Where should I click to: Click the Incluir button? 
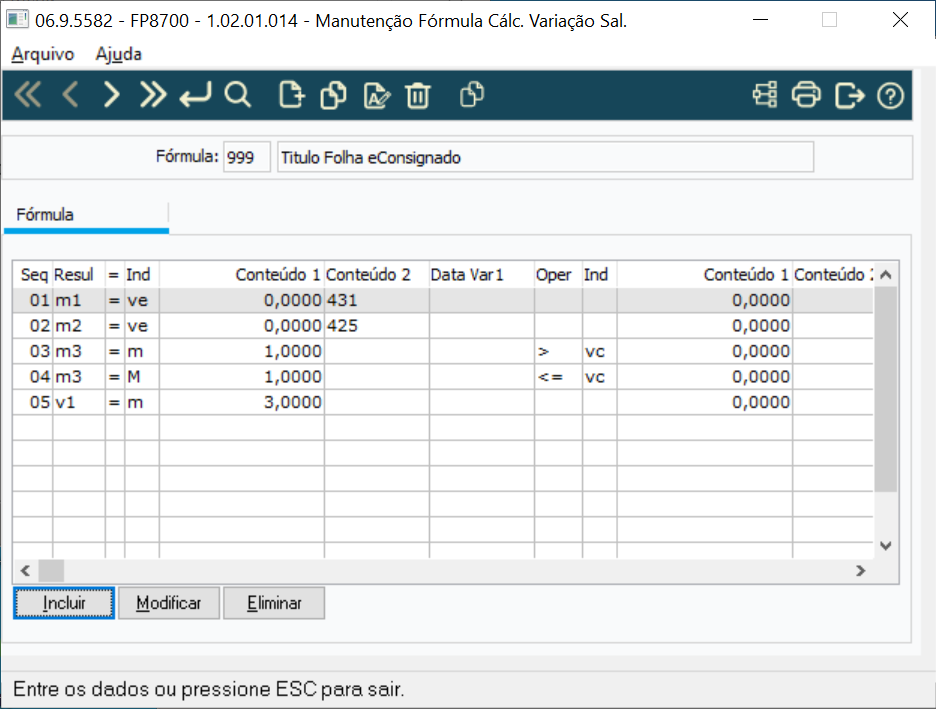click(64, 603)
